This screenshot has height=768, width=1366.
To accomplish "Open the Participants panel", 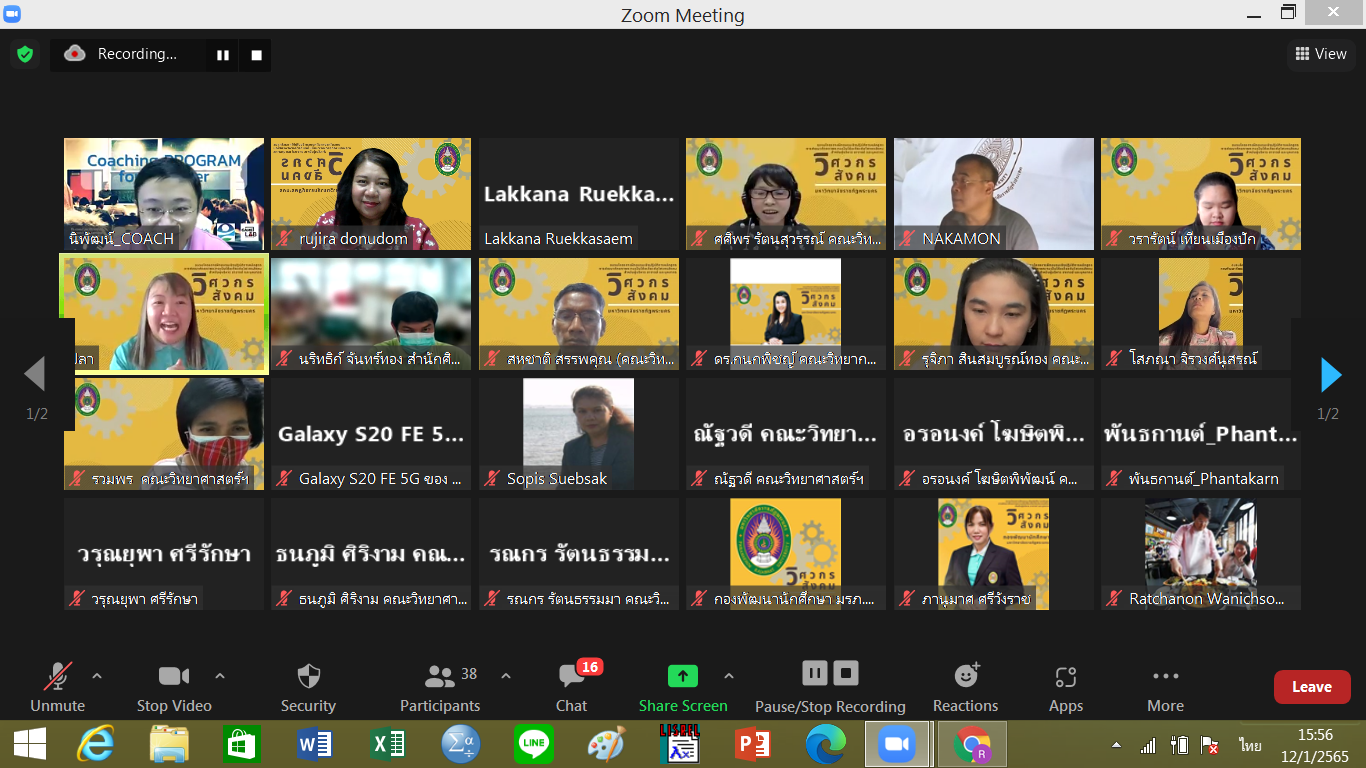I will 440,687.
